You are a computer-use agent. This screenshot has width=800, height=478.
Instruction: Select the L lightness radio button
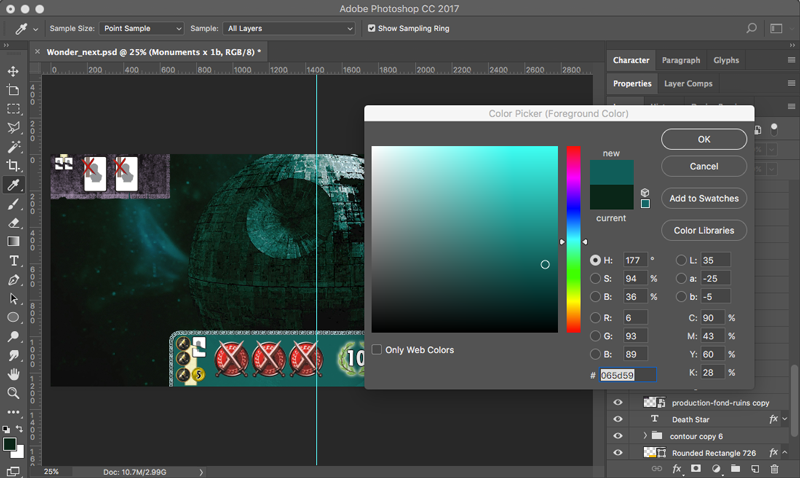click(681, 260)
